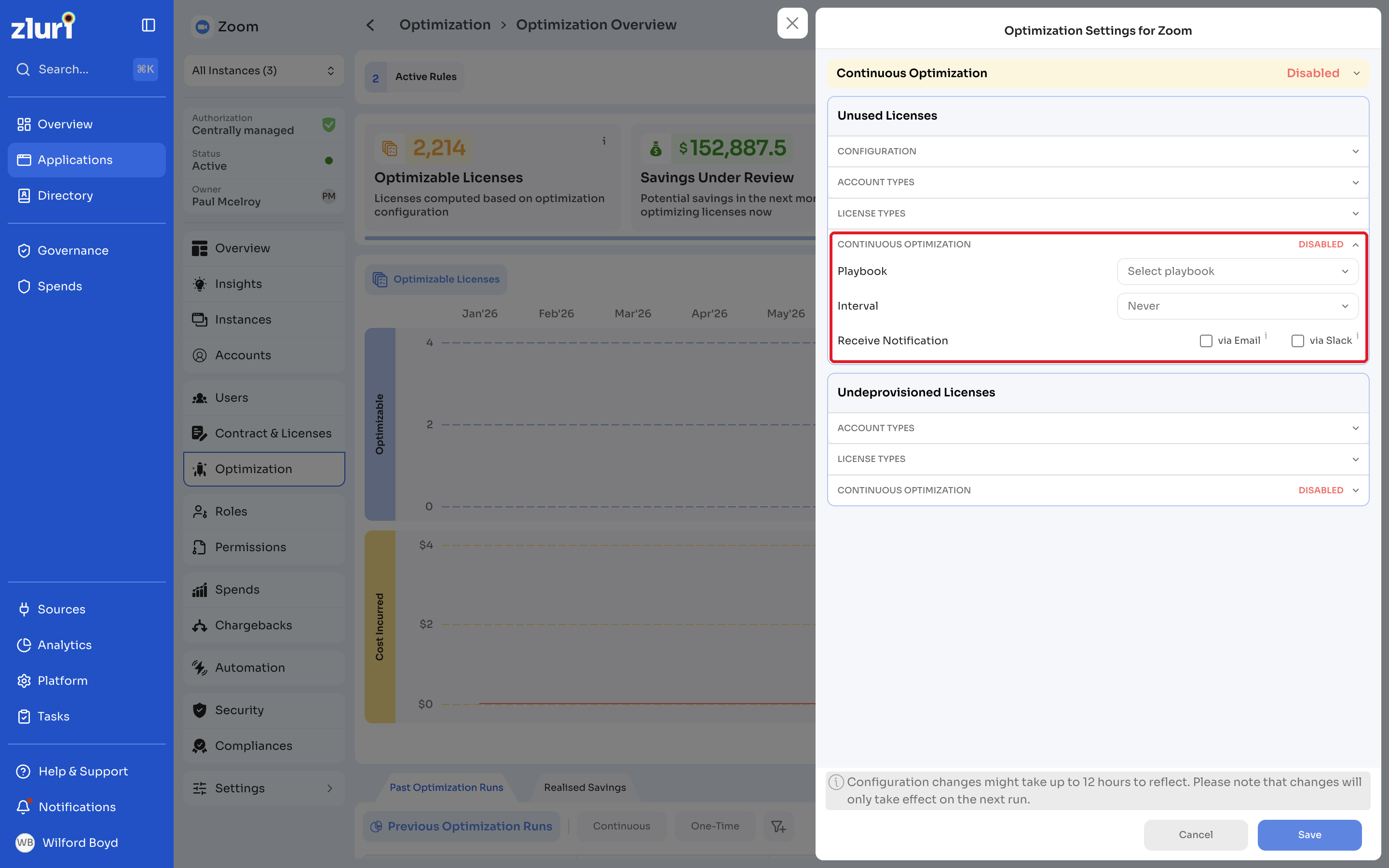This screenshot has width=1389, height=868.
Task: Select the Continuous runs filter
Action: click(622, 826)
